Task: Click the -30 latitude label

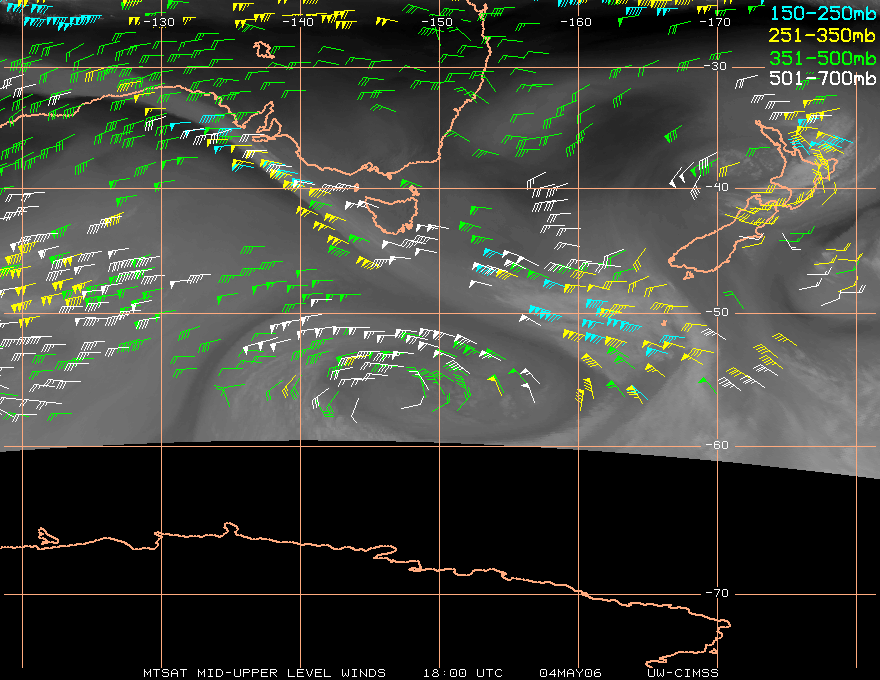Action: coord(717,67)
